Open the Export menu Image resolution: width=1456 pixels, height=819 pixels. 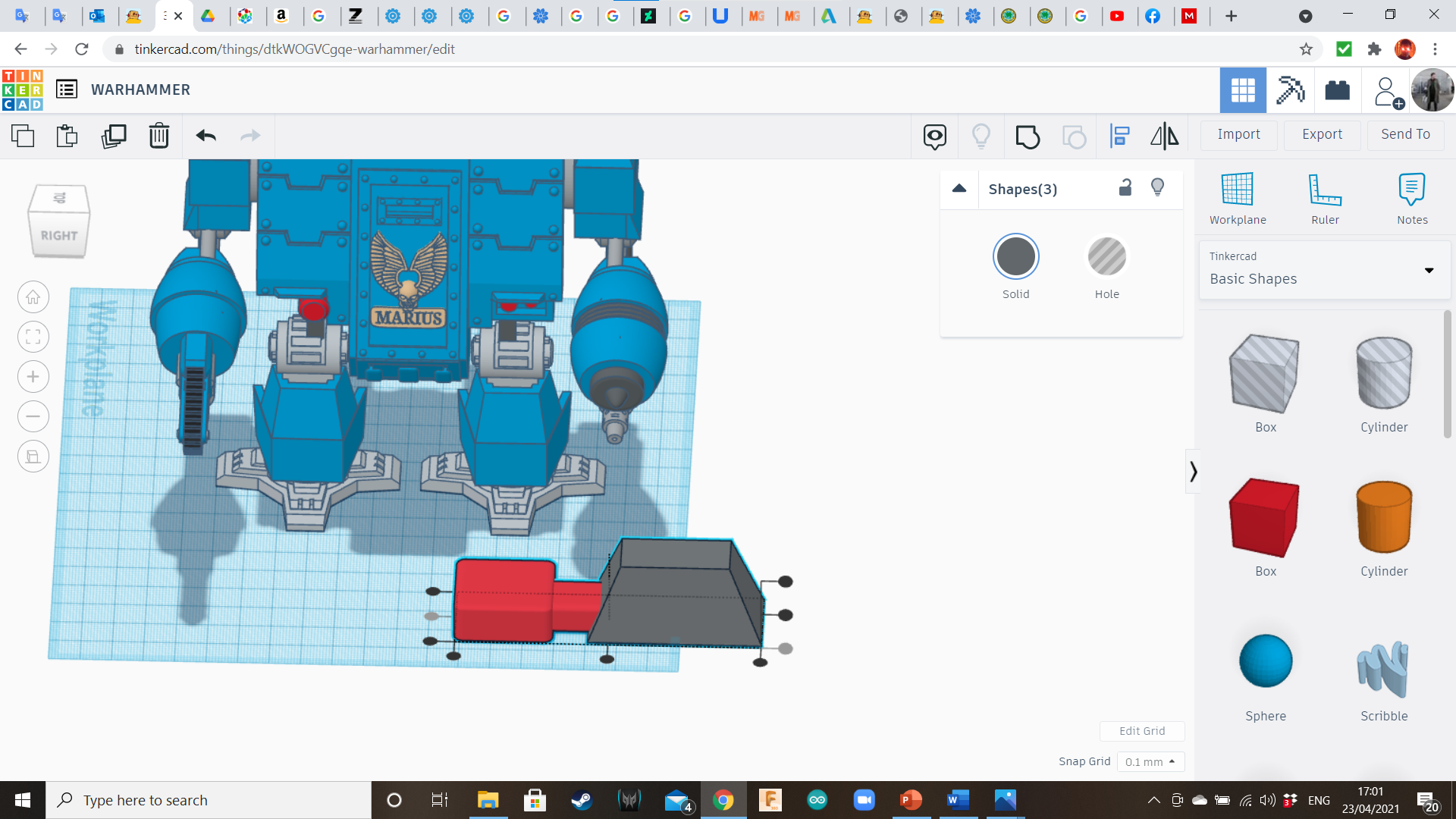[1322, 134]
